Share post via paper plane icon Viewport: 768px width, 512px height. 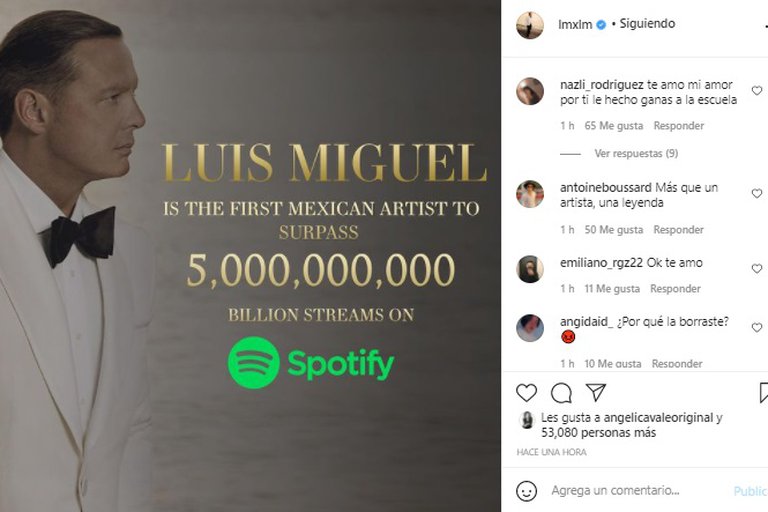pyautogui.click(x=596, y=392)
